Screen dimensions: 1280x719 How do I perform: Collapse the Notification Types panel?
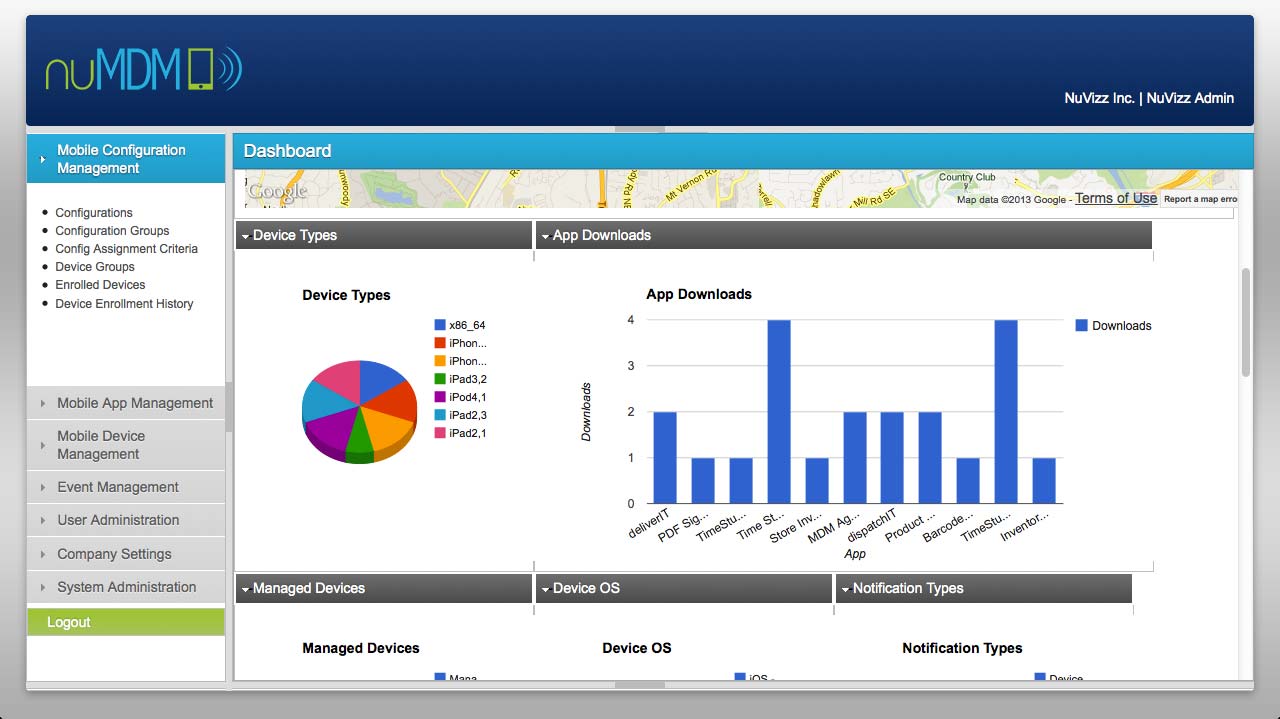[x=845, y=589]
